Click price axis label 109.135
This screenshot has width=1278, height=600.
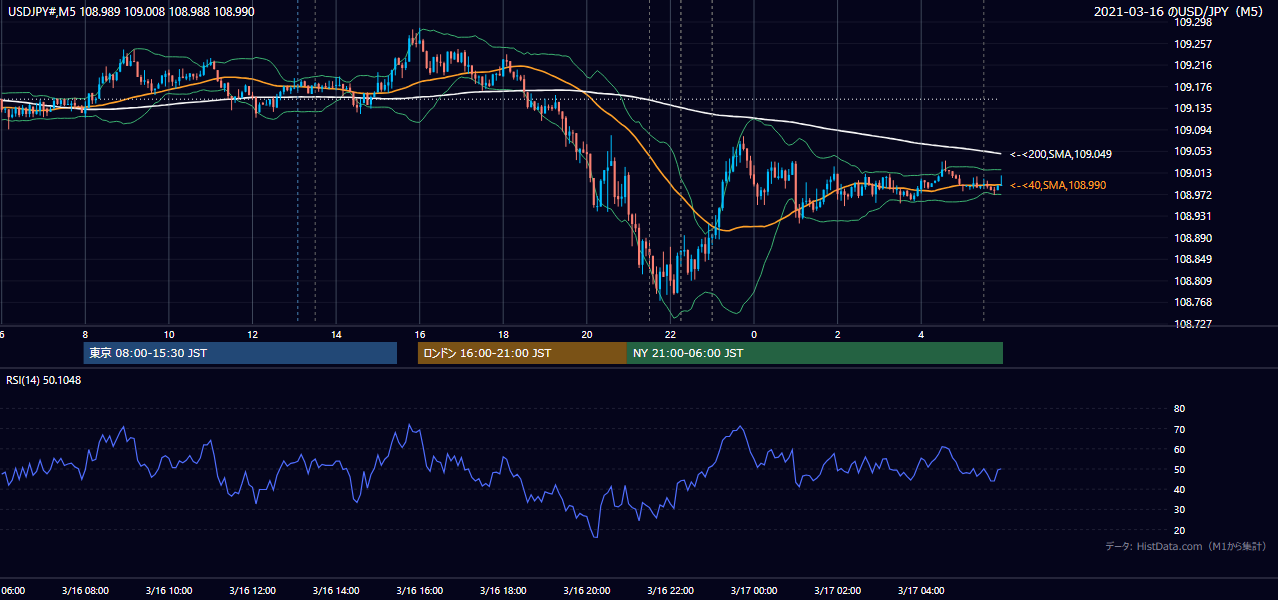pyautogui.click(x=1193, y=108)
